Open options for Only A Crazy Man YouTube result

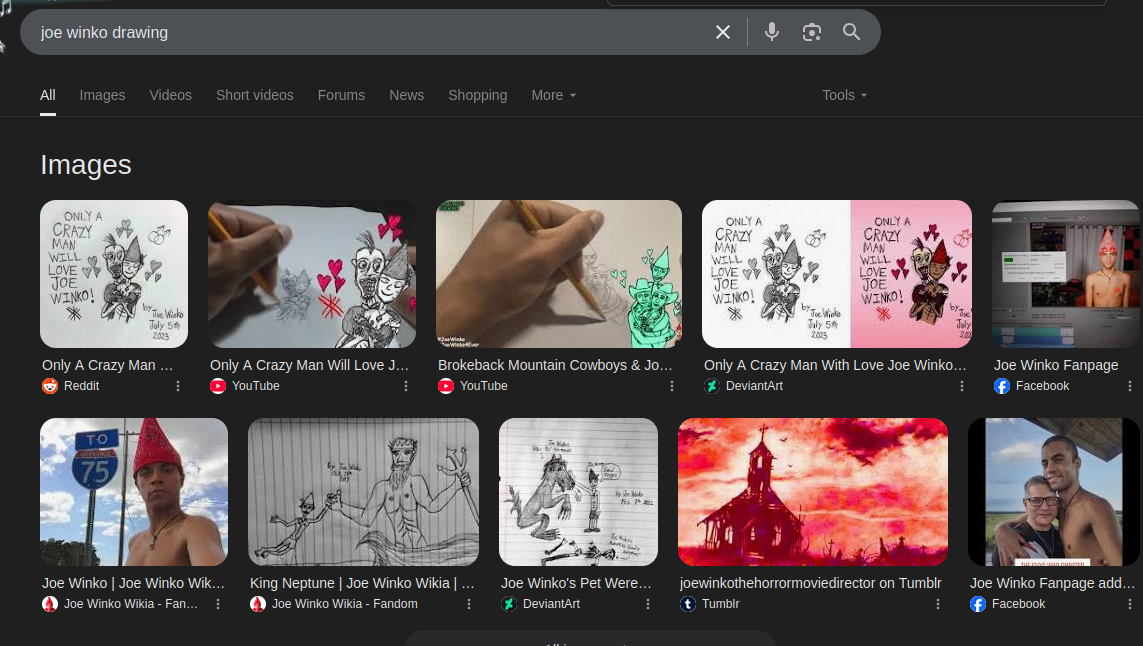406,386
